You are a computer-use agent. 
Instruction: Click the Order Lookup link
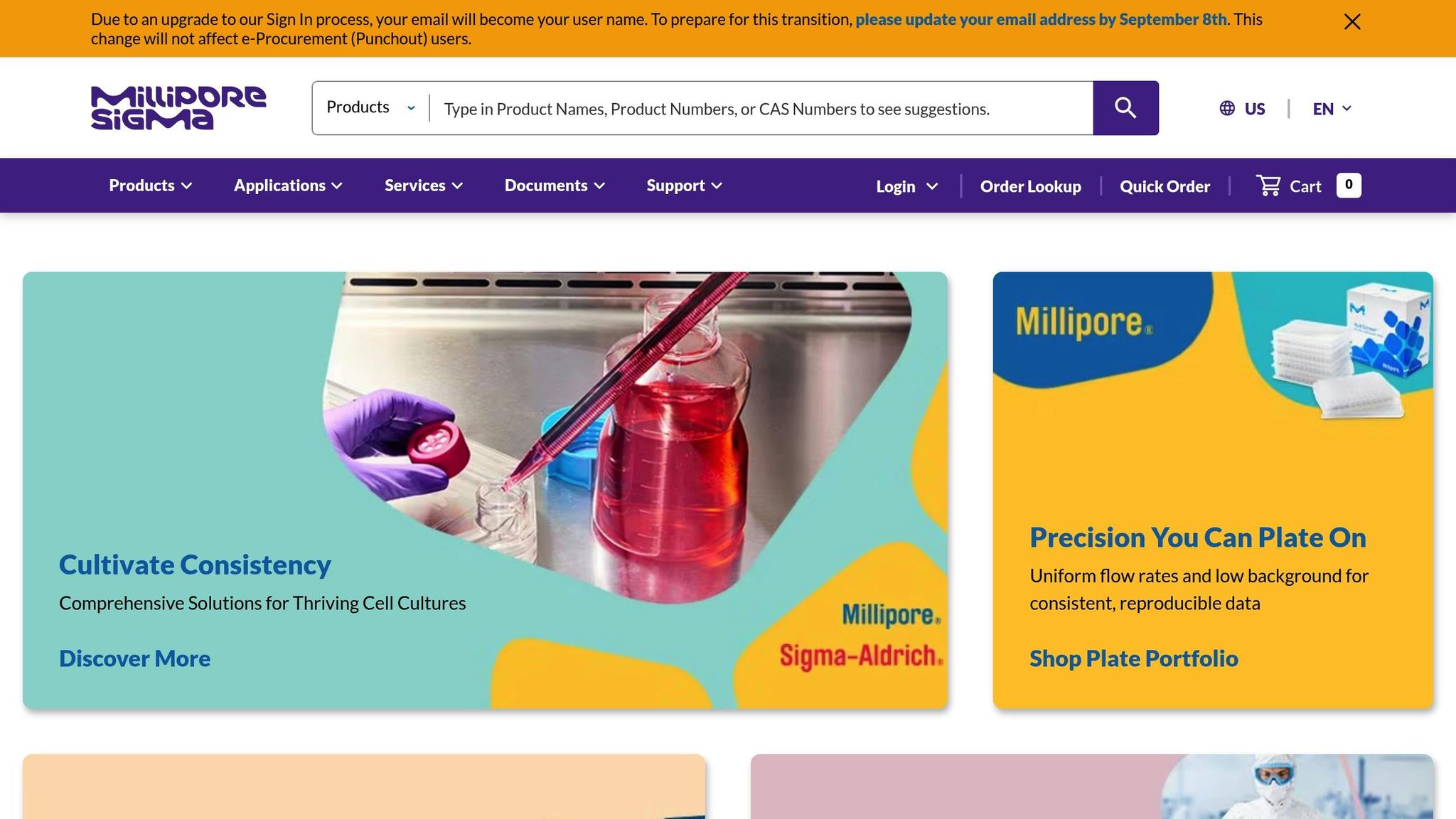(1030, 186)
